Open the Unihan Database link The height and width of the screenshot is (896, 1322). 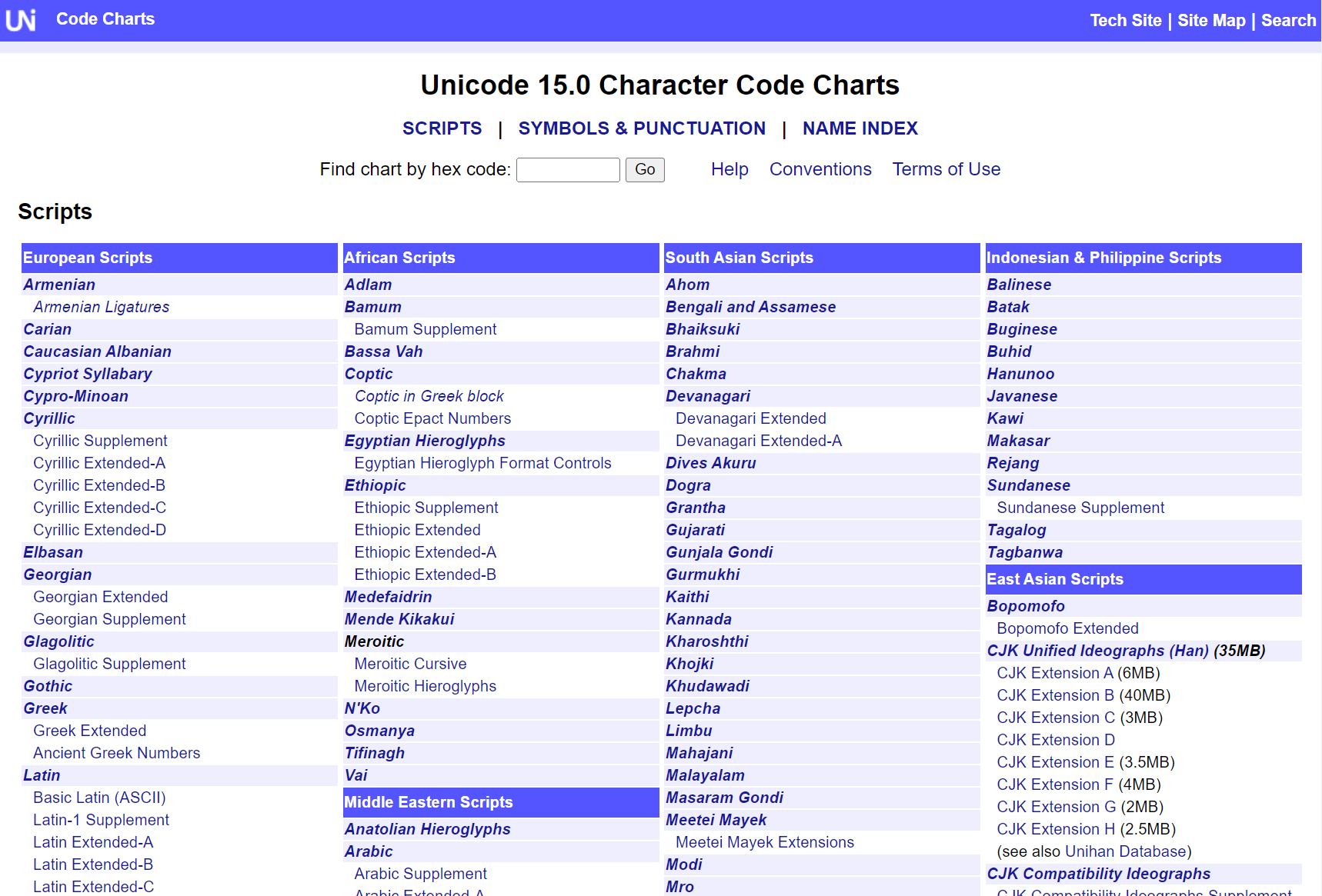(1126, 851)
